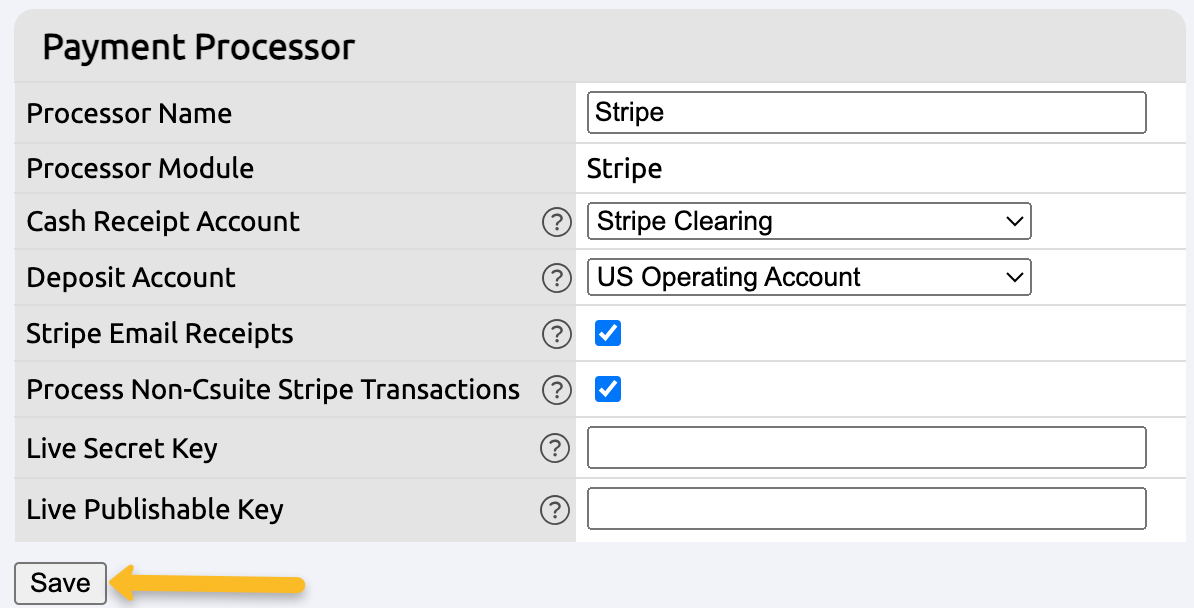
Task: Click the Cash Receipt Account label
Action: pyautogui.click(x=163, y=222)
